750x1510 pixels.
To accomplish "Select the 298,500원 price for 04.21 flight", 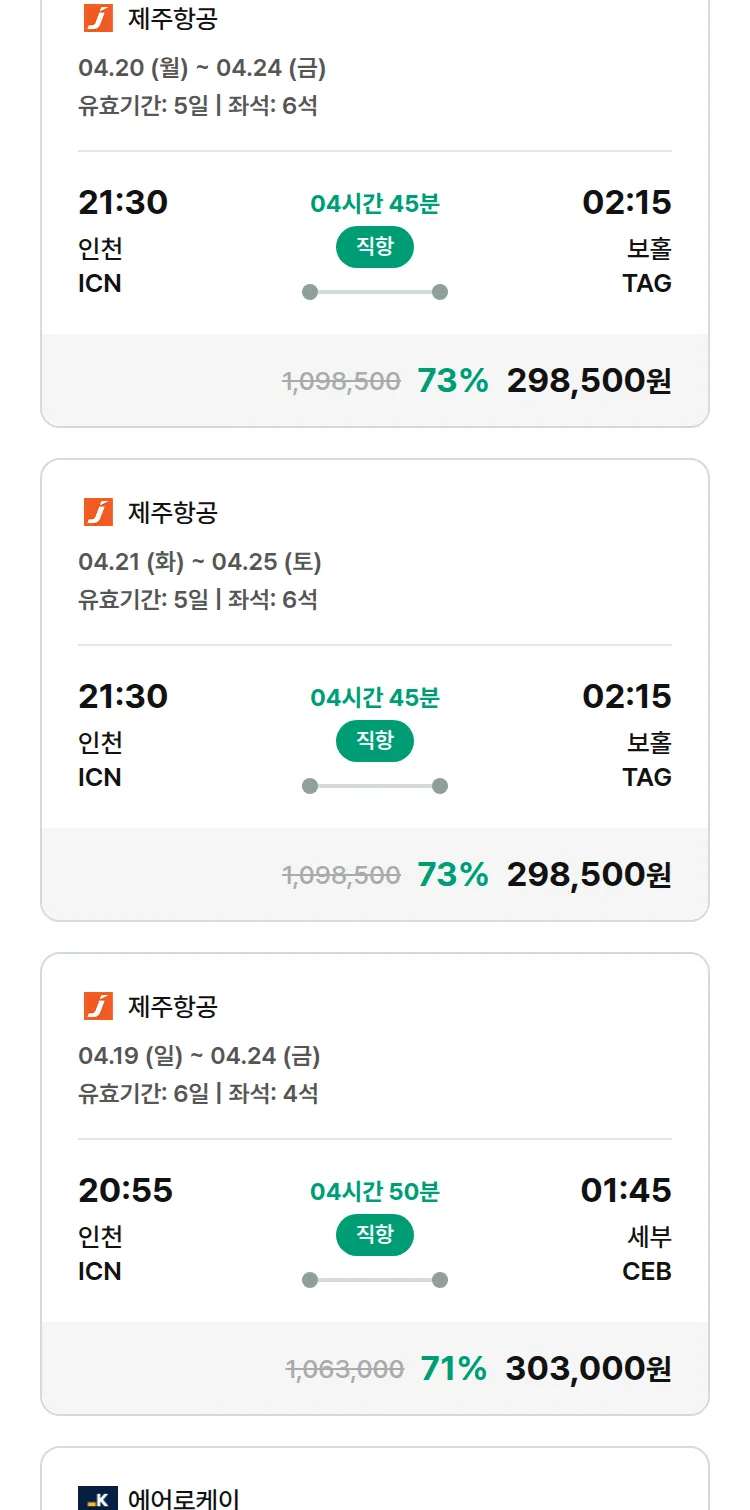I will point(589,875).
